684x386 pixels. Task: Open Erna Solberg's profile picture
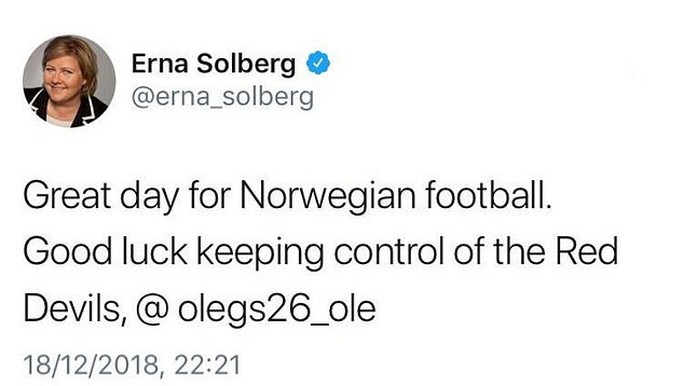69,81
